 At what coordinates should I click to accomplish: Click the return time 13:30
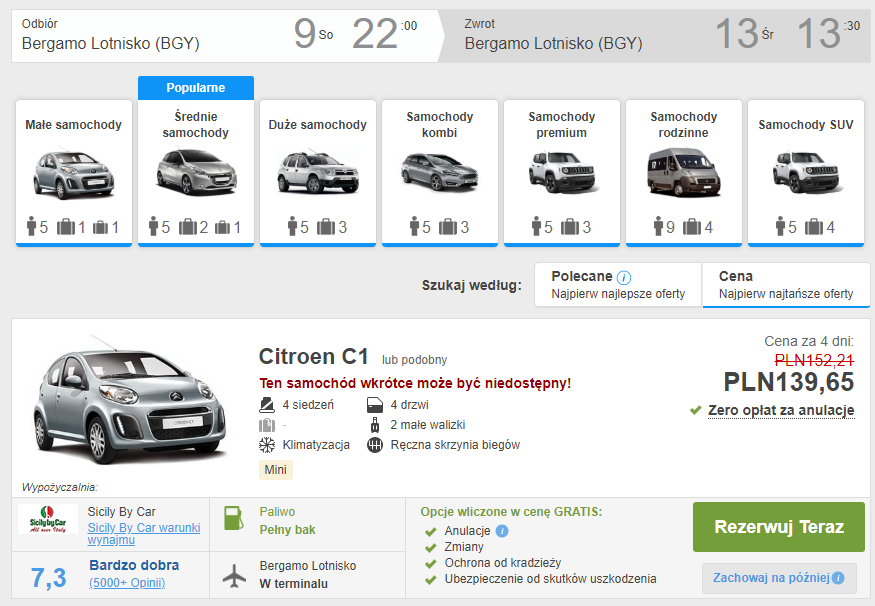click(828, 33)
